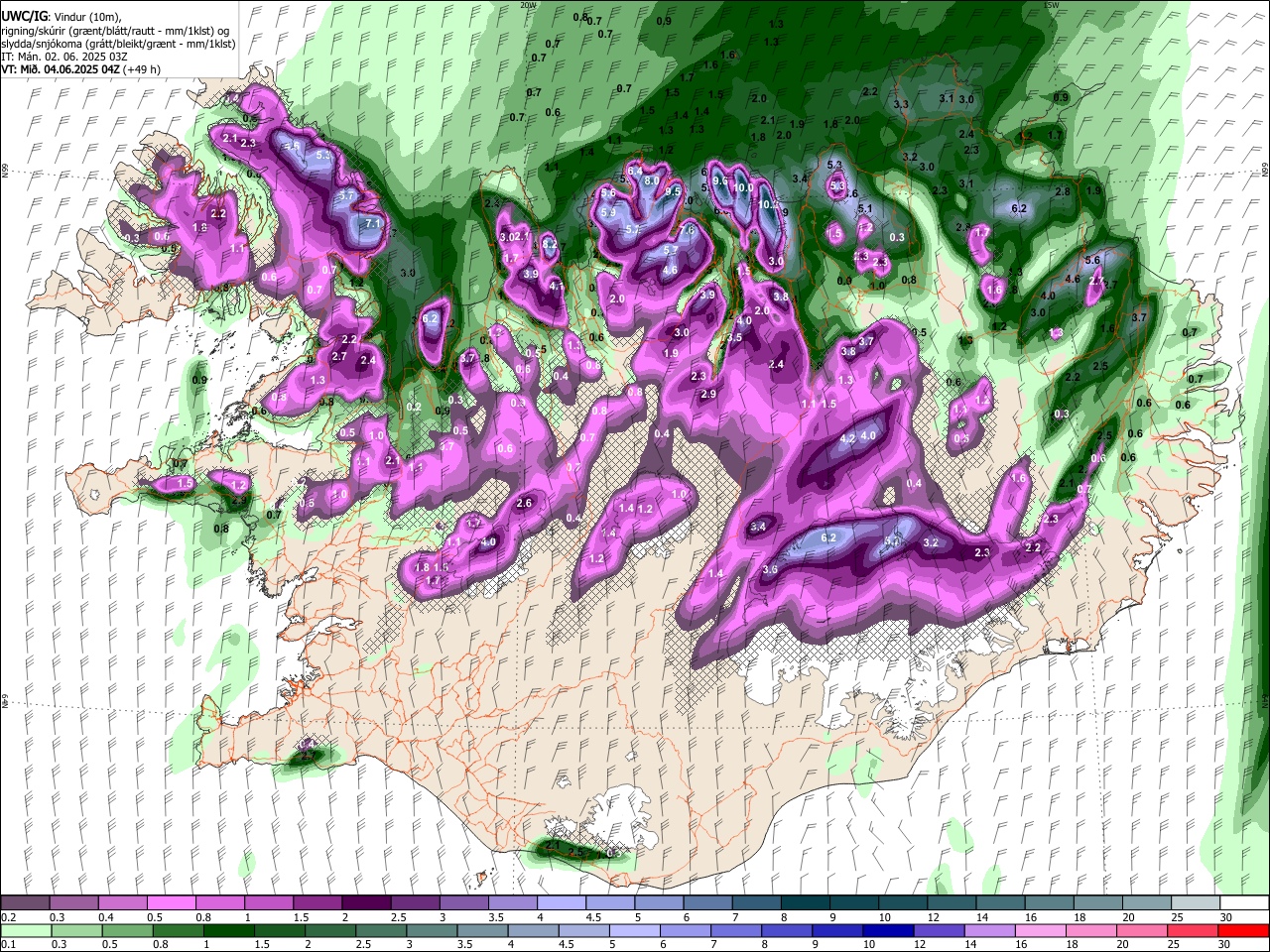Pick the darkest purple 2 snow legend swatch
The height and width of the screenshot is (952, 1270).
pyautogui.click(x=367, y=902)
